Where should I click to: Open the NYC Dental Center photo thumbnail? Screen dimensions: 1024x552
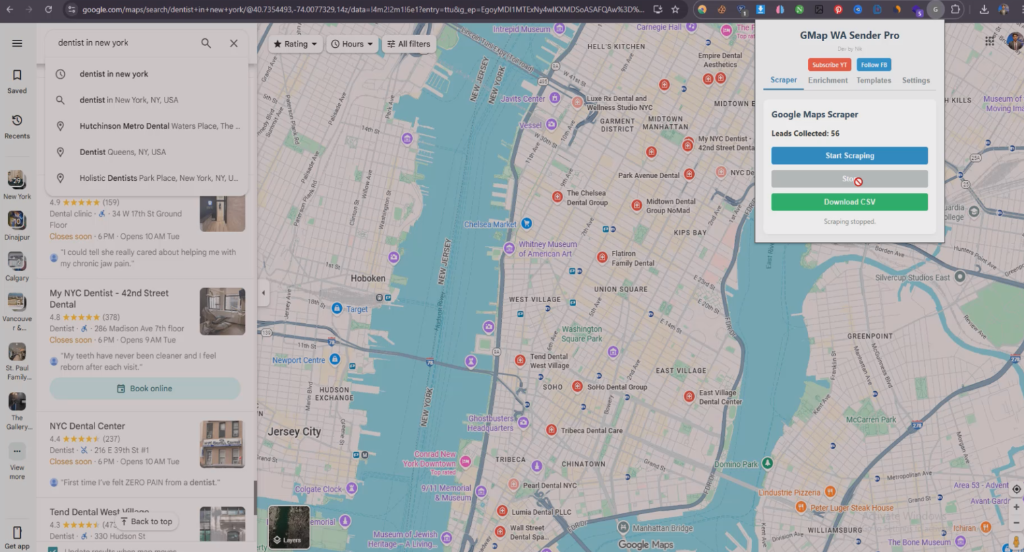coord(222,444)
